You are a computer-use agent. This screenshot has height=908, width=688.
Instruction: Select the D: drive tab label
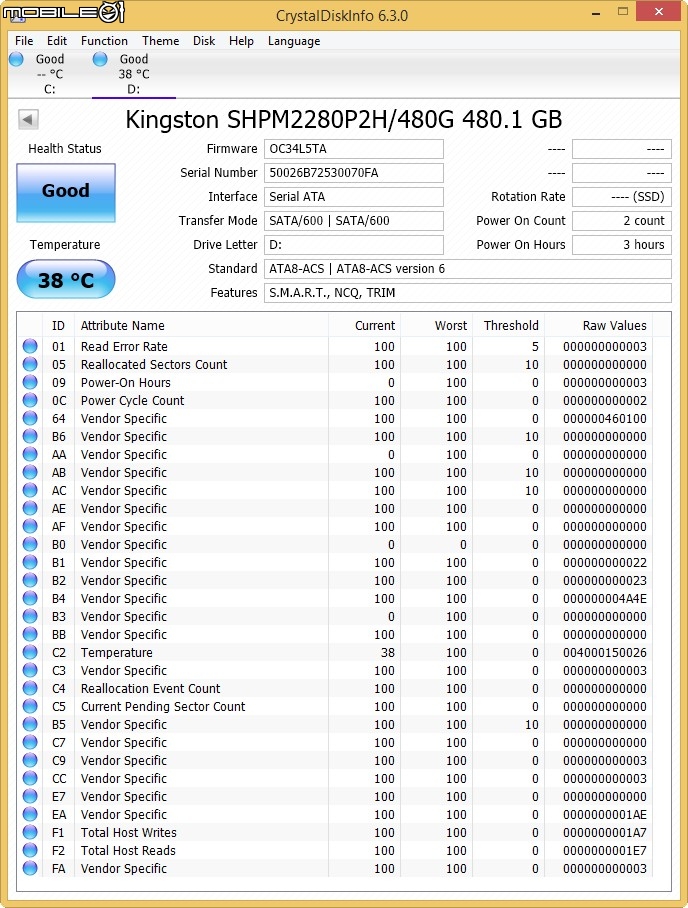134,89
